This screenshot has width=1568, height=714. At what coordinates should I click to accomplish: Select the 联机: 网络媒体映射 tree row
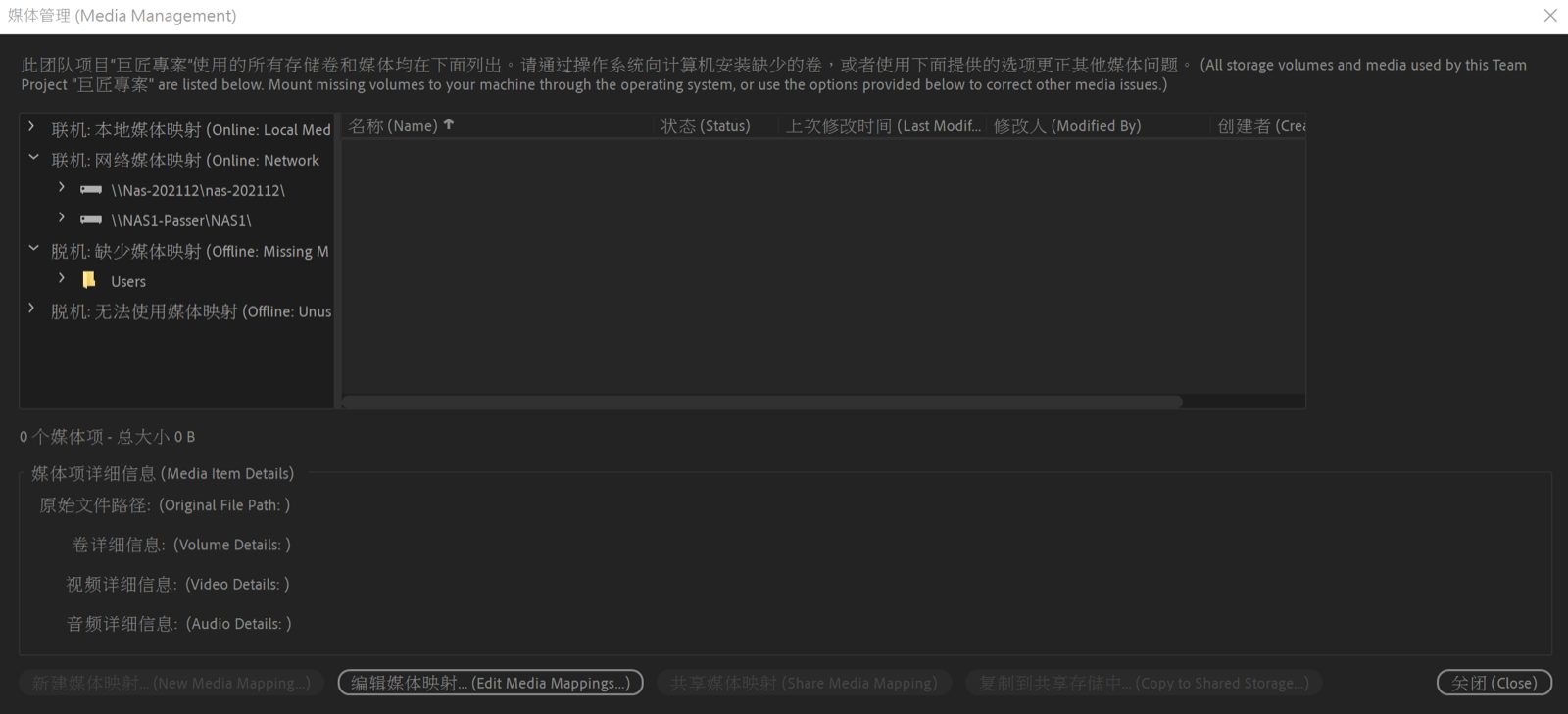(177, 160)
